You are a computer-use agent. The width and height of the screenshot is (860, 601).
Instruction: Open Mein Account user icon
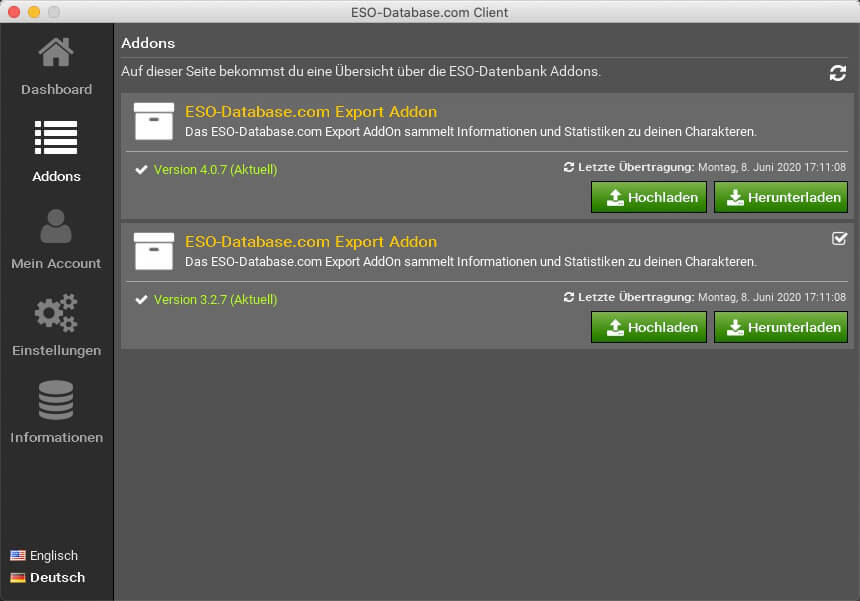56,226
